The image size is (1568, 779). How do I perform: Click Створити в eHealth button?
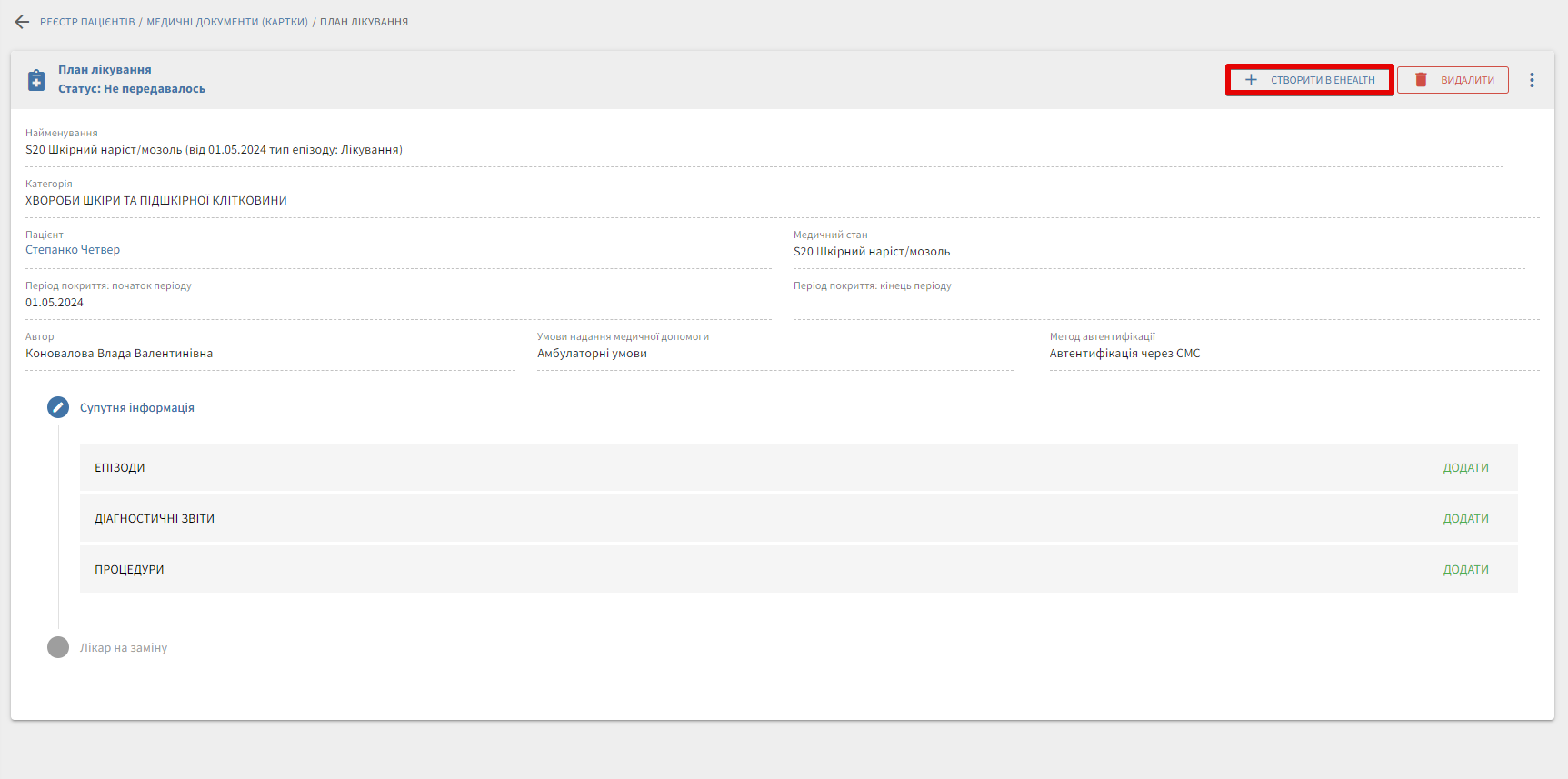point(1309,80)
